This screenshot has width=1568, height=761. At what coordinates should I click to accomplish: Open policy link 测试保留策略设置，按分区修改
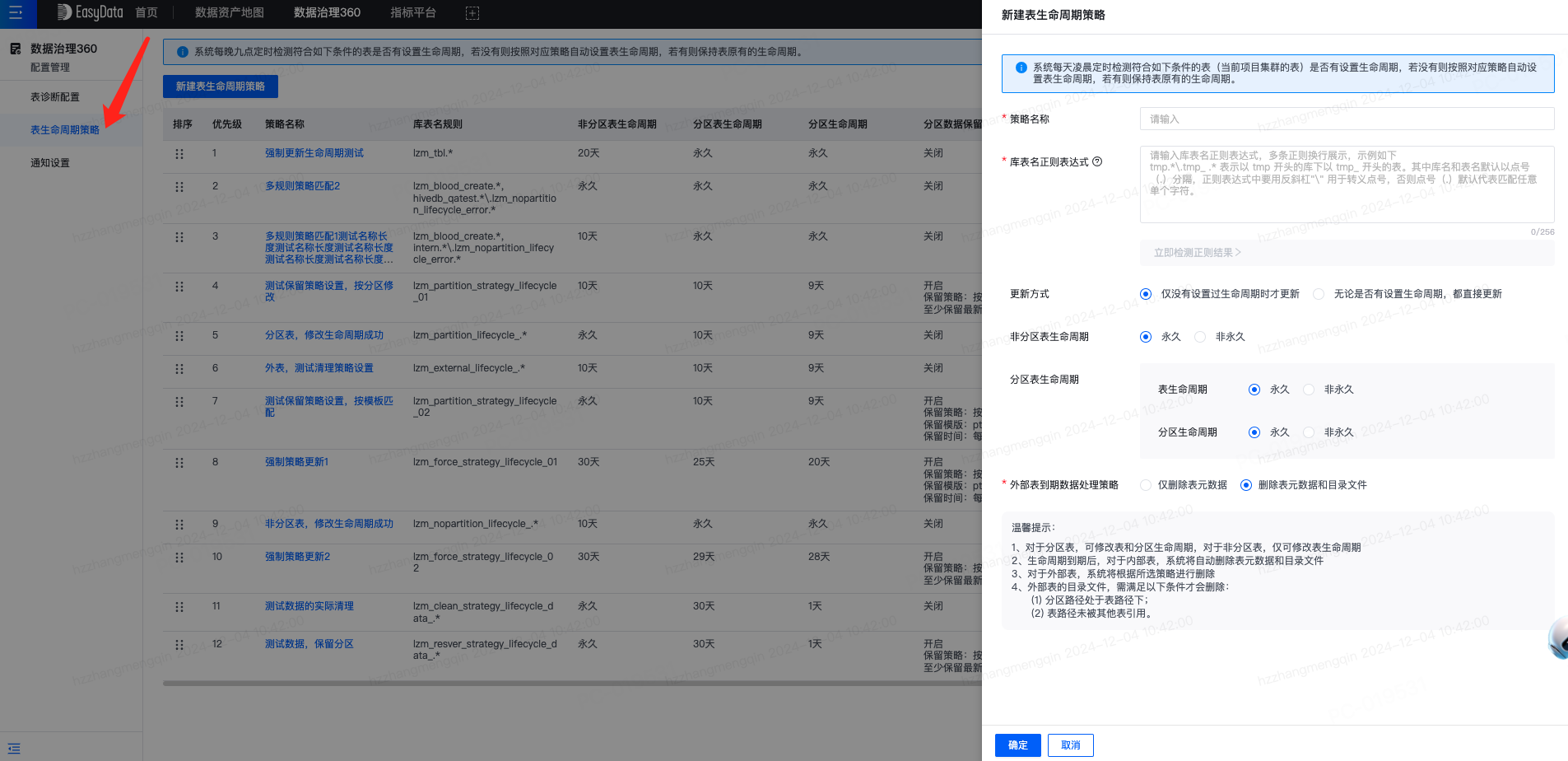click(x=329, y=292)
